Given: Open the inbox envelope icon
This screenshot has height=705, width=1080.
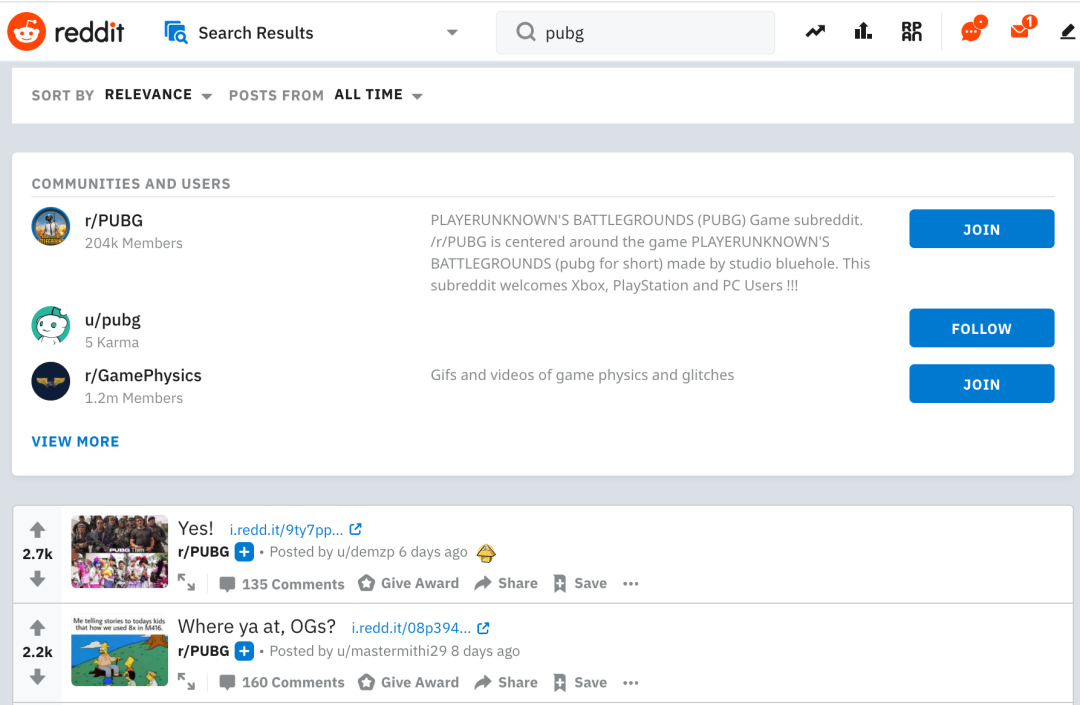Looking at the screenshot, I should click(x=1023, y=29).
